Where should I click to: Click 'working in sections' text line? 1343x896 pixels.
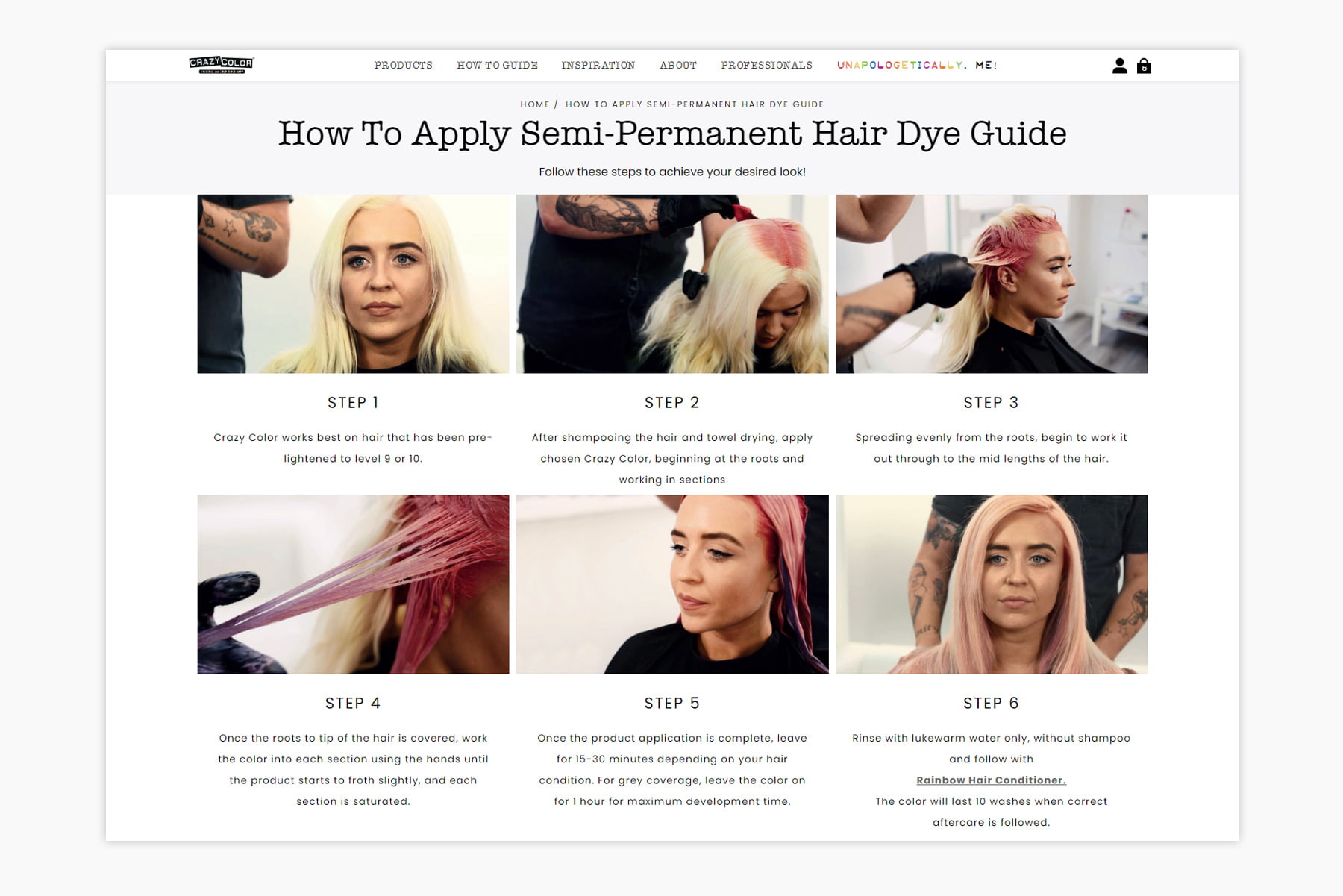[x=672, y=480]
